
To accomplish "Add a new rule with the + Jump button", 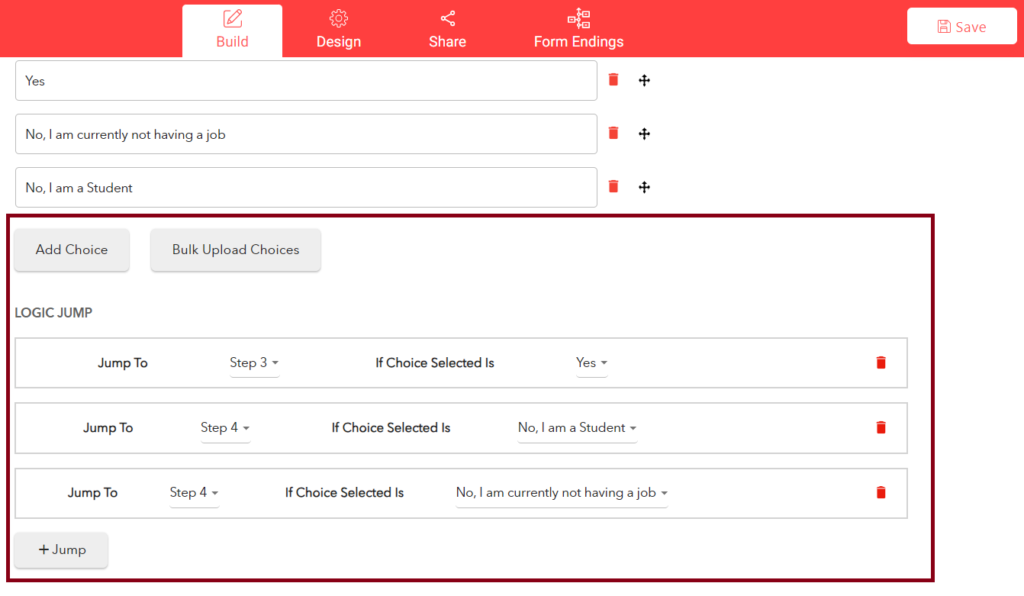I will (x=61, y=549).
